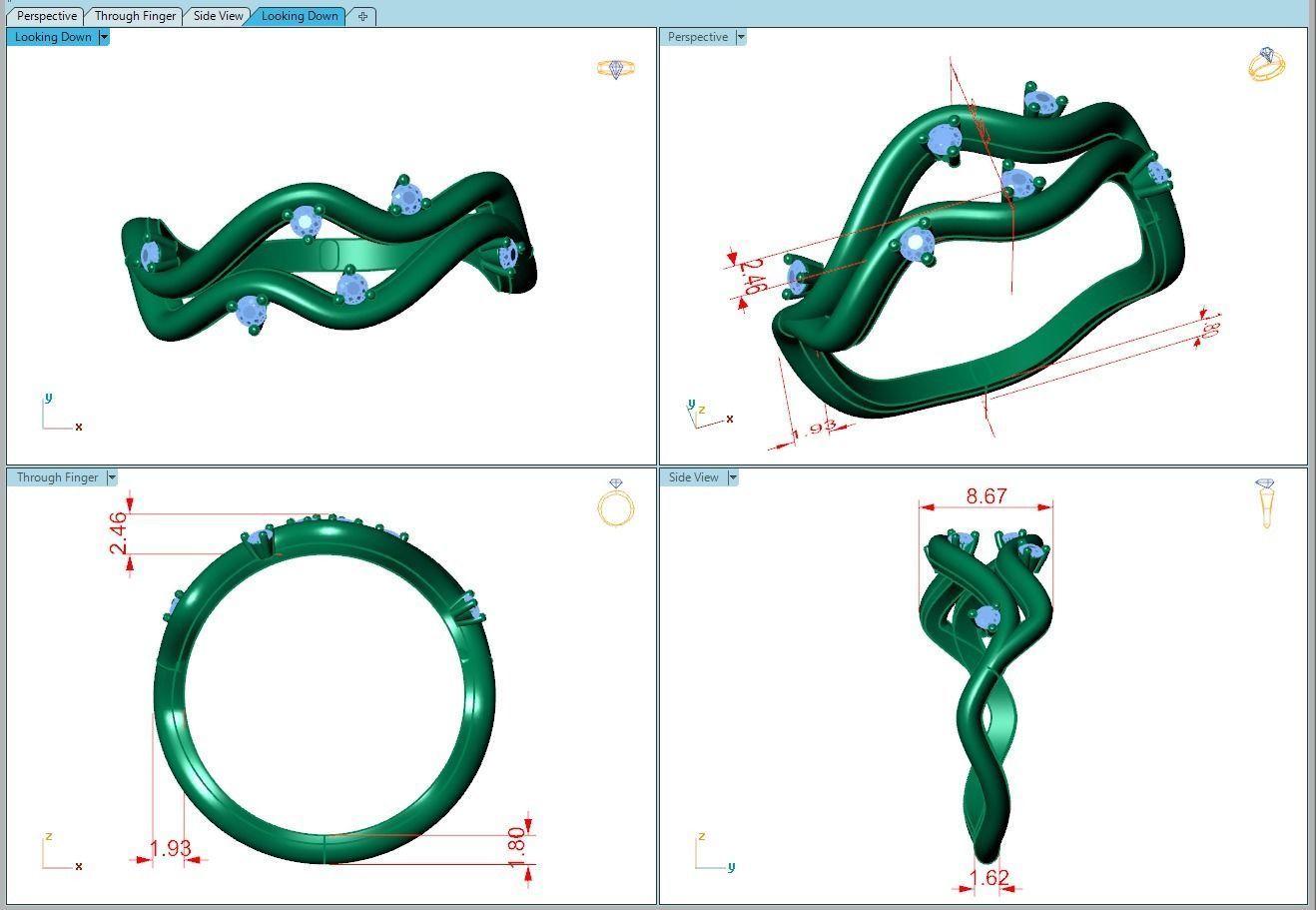The width and height of the screenshot is (1316, 910).
Task: Select the 8.67 width dimension in Side View
Action: (x=987, y=495)
